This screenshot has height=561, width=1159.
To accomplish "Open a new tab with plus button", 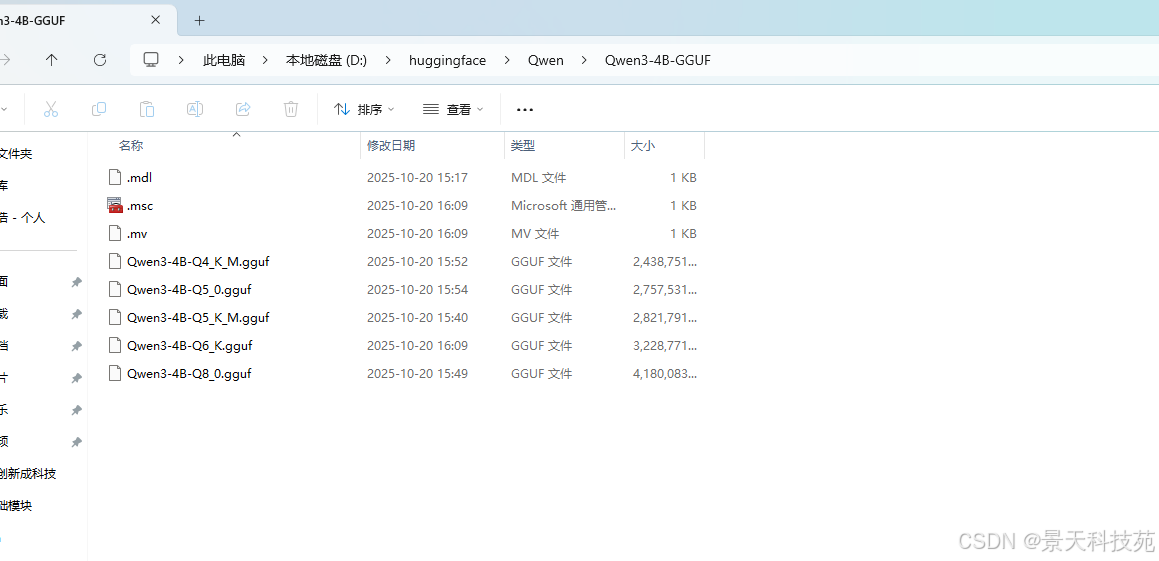I will click(x=199, y=21).
